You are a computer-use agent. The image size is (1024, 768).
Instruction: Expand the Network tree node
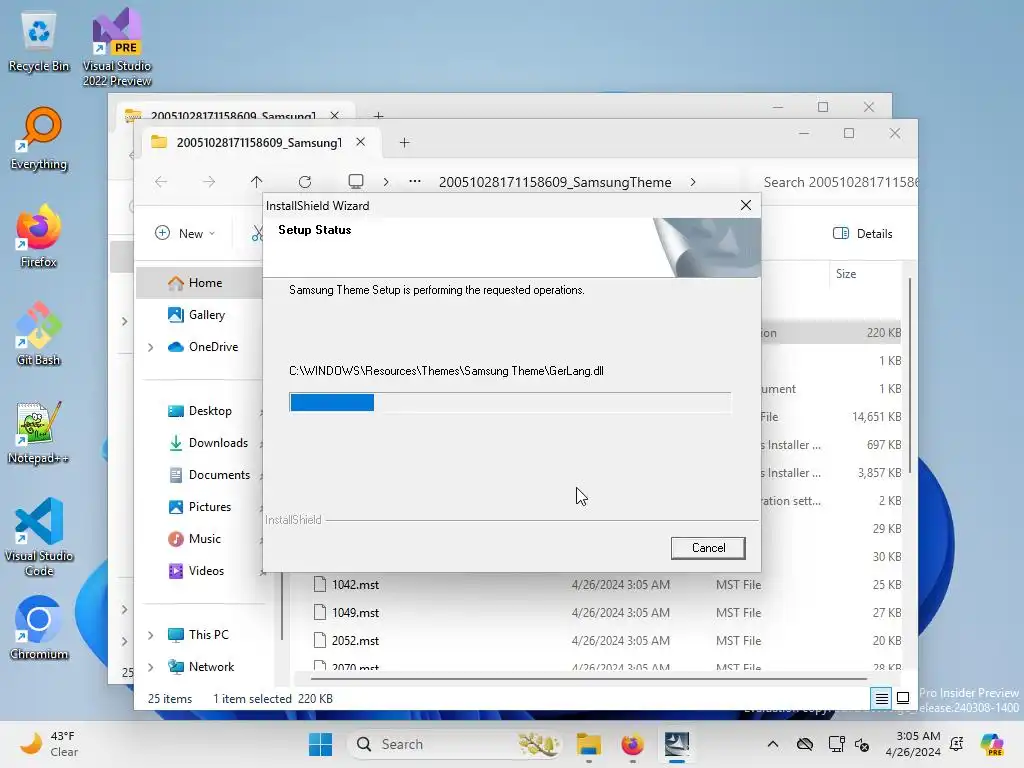151,667
